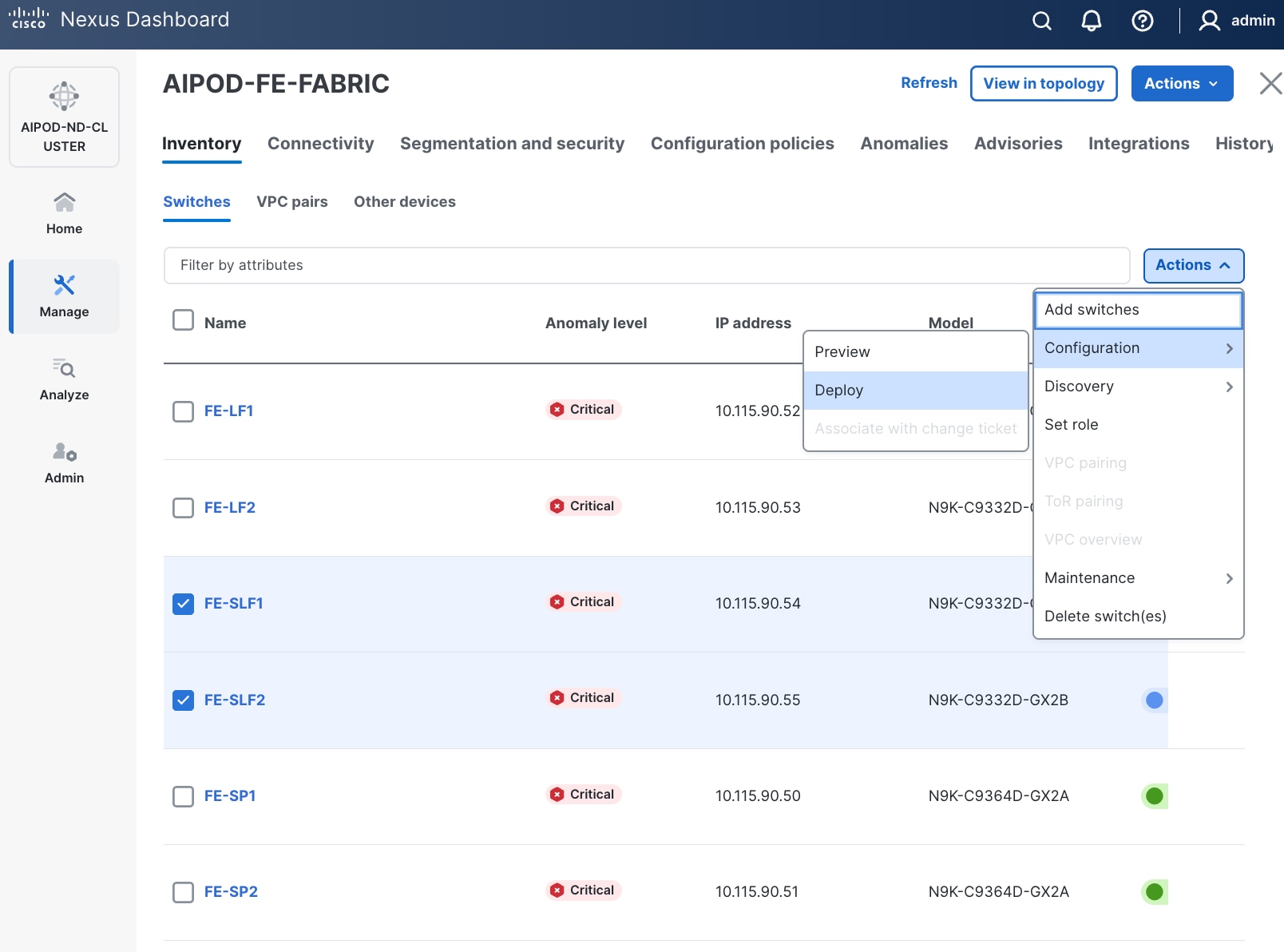The width and height of the screenshot is (1284, 952).
Task: Go to Home in the sidebar
Action: tap(64, 213)
